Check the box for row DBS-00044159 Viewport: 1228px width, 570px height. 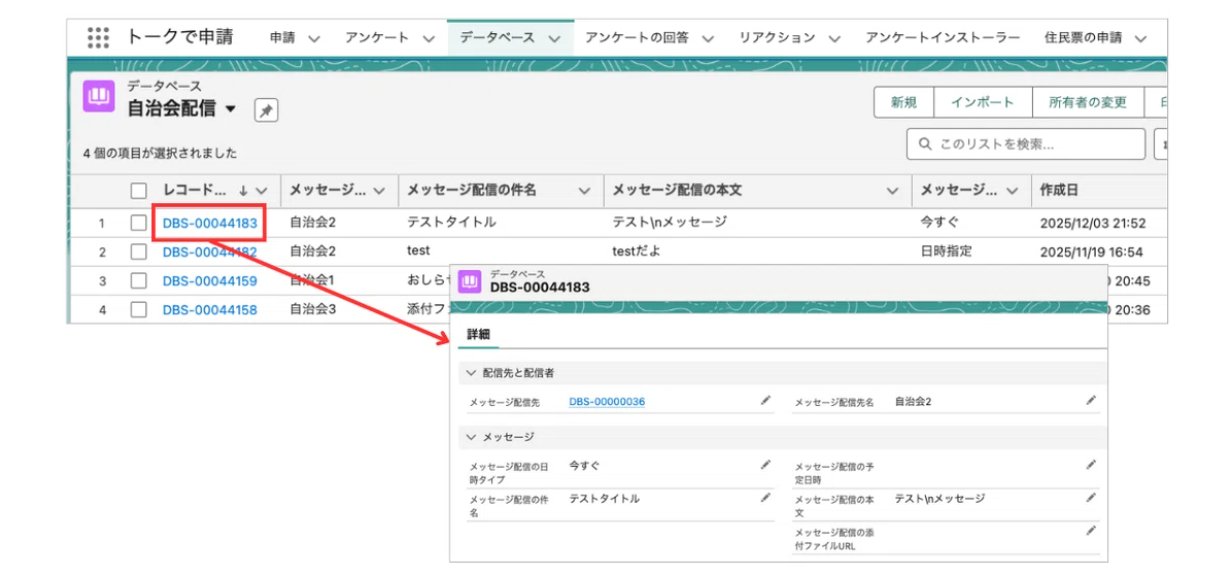pos(139,281)
